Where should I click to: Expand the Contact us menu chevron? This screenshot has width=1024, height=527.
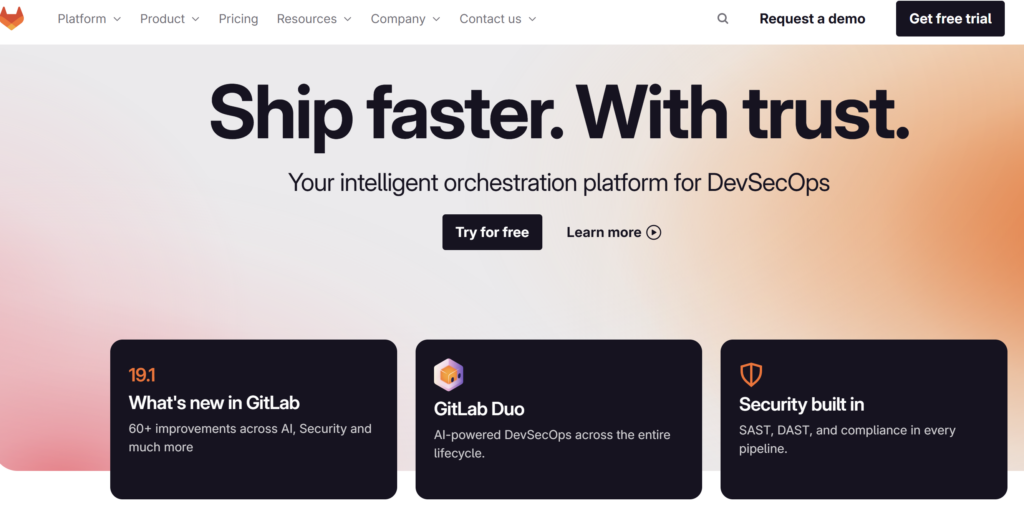point(532,20)
